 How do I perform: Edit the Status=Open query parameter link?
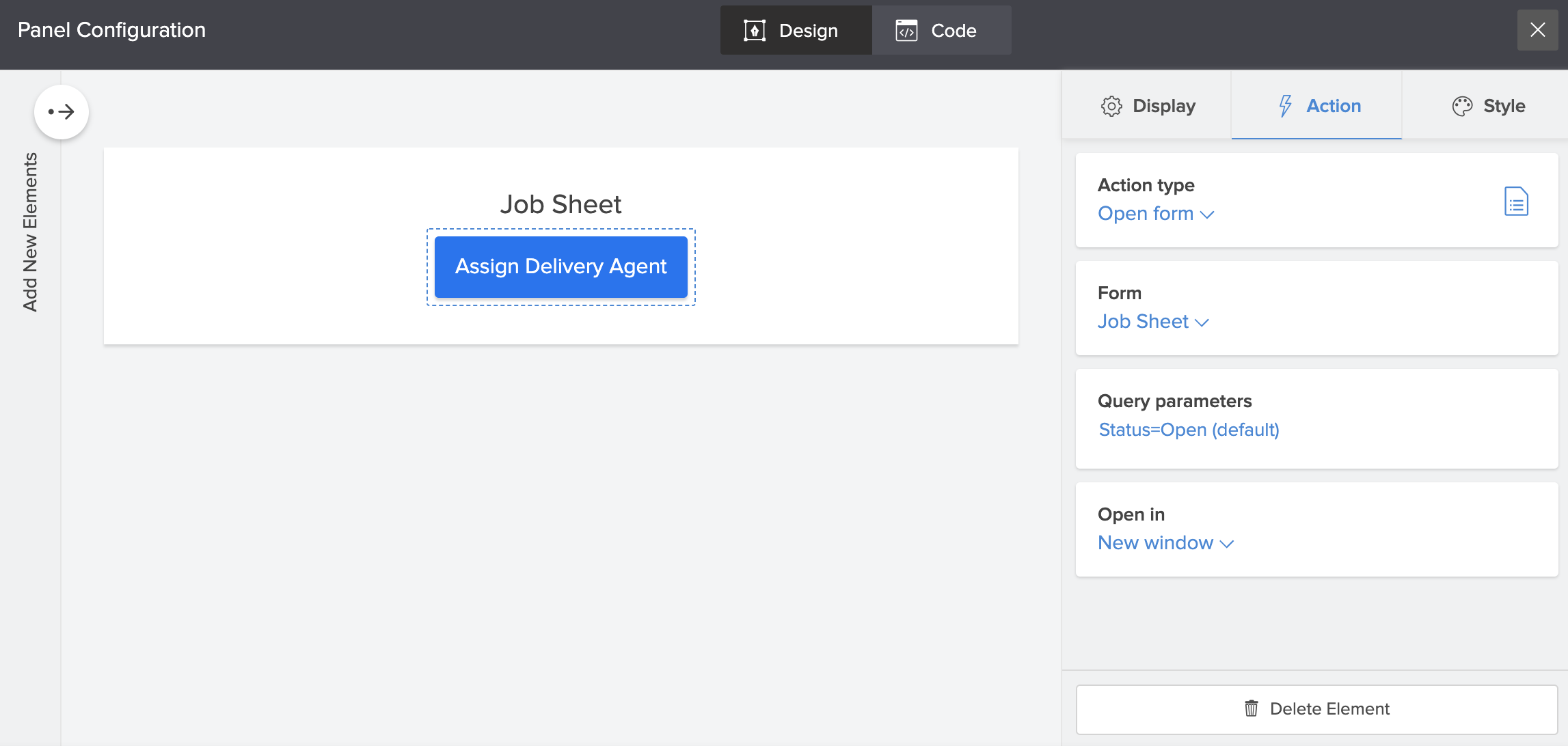[1189, 430]
